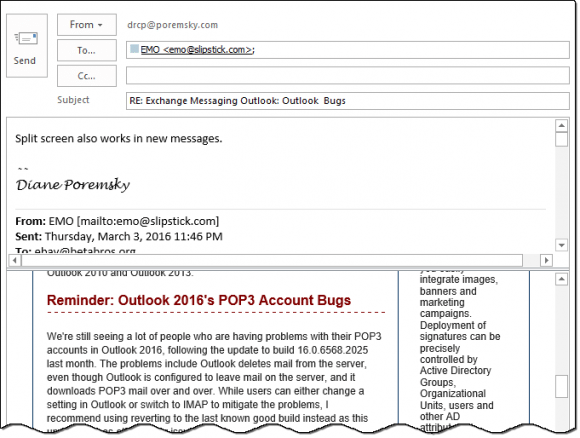Click the Diane Poremsky signature
The image size is (580, 438).
point(73,184)
